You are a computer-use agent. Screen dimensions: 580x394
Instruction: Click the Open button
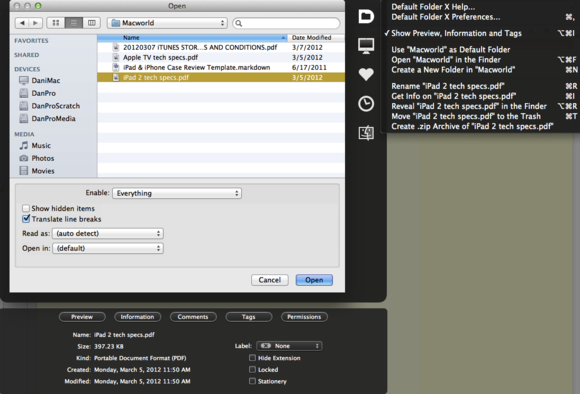pos(314,280)
